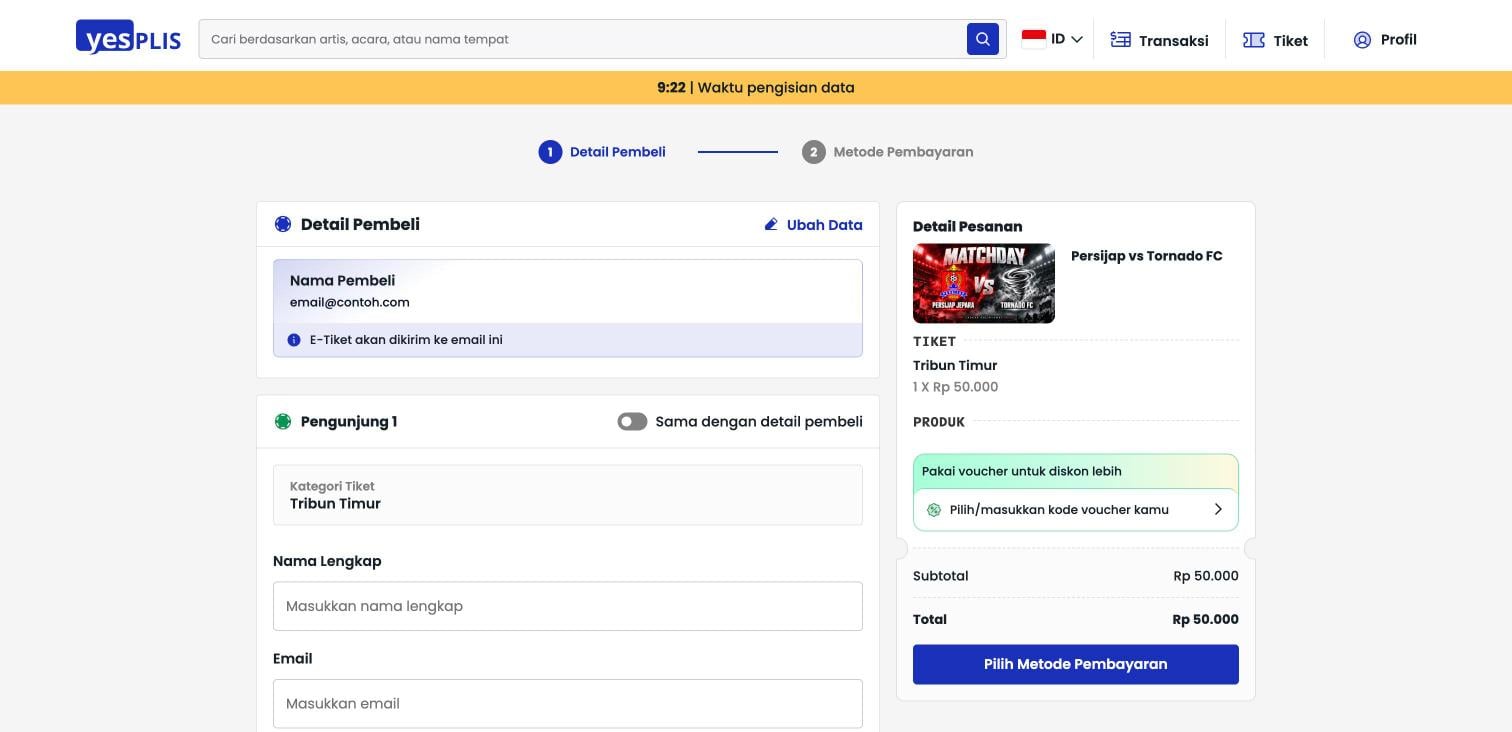1512x732 pixels.
Task: Click the blue badge icon beside Detail Pembeli
Action: point(283,224)
